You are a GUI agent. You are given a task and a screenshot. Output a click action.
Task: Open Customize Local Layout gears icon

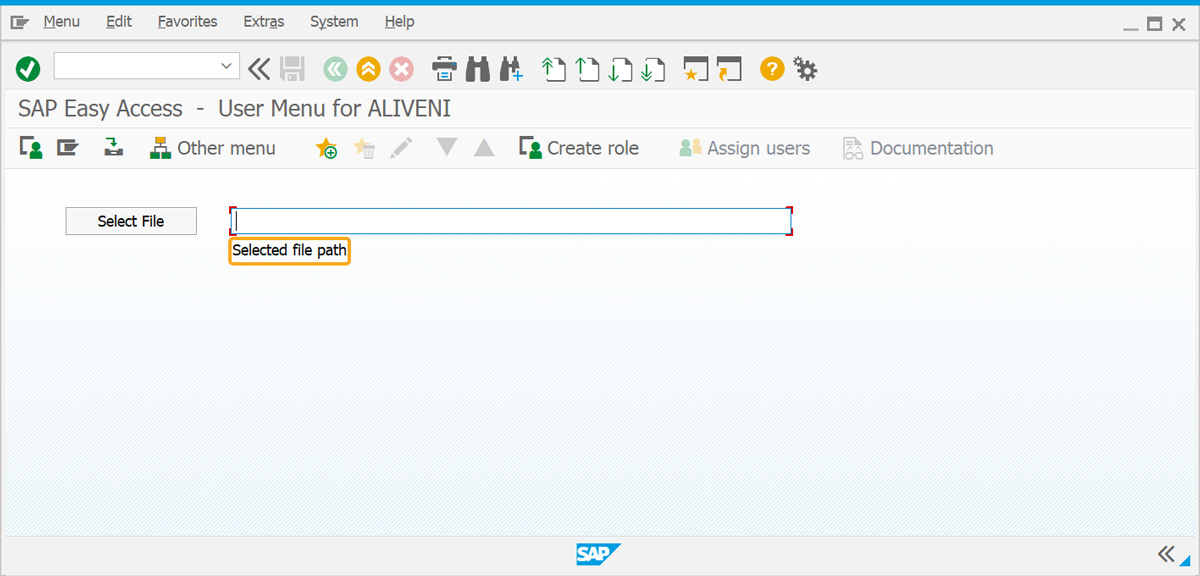pyautogui.click(x=805, y=69)
